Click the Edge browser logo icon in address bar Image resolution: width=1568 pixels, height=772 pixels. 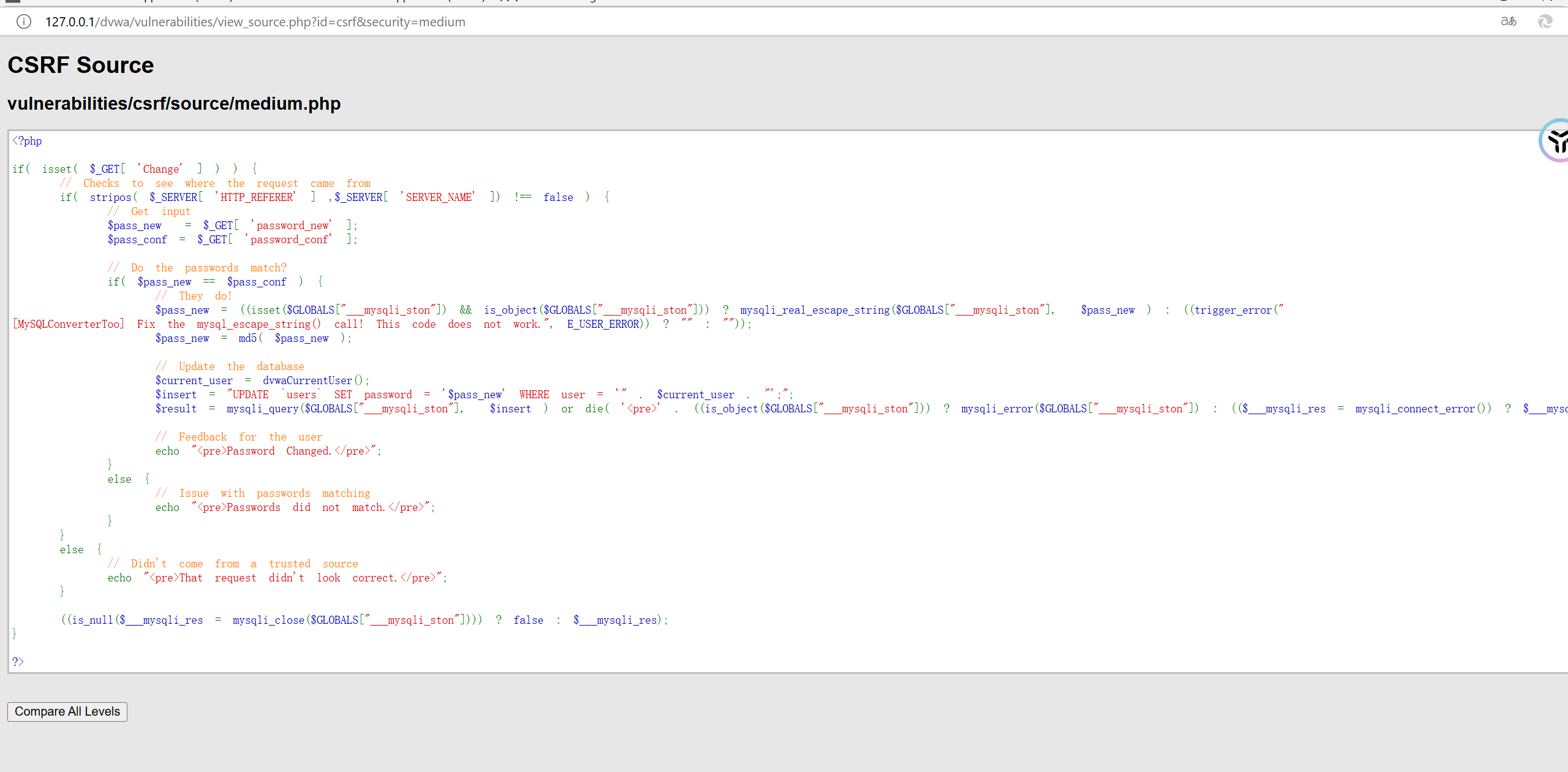coord(1545,22)
